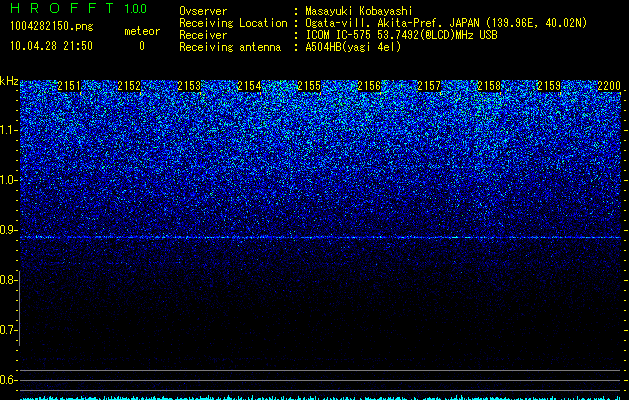Click the meteor label

[142, 31]
